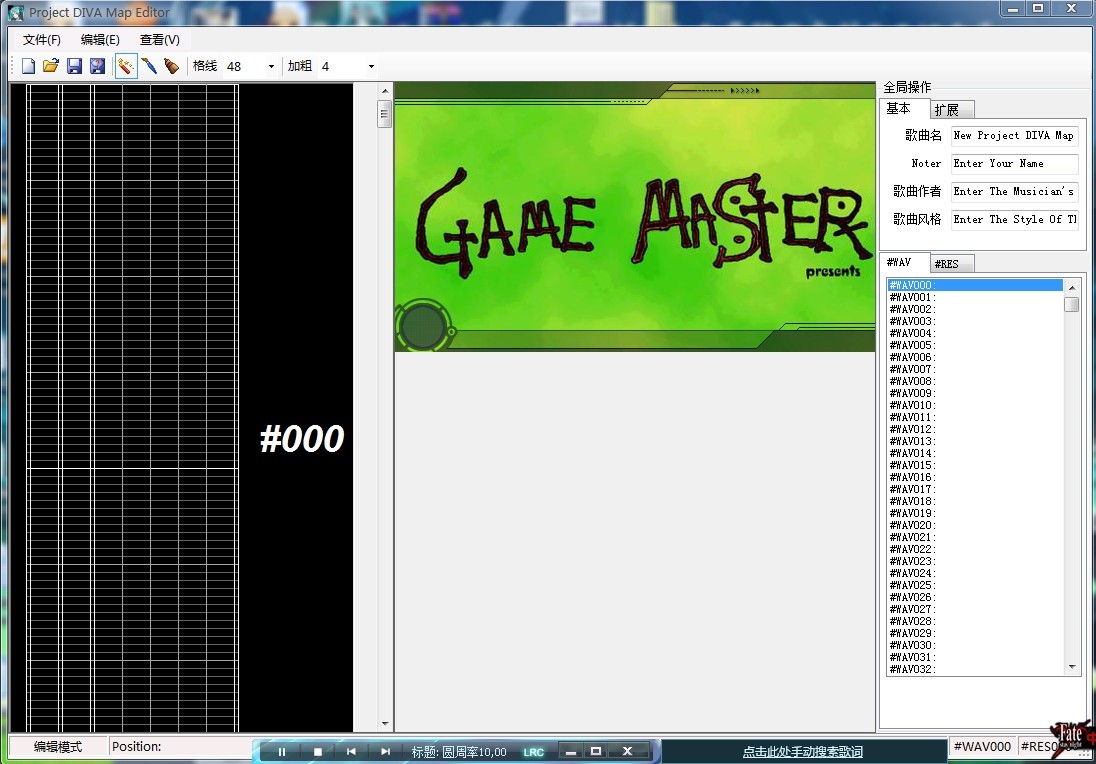Screen dimensions: 1096x764
Task: Select the brown paint bucket tool
Action: click(x=171, y=66)
